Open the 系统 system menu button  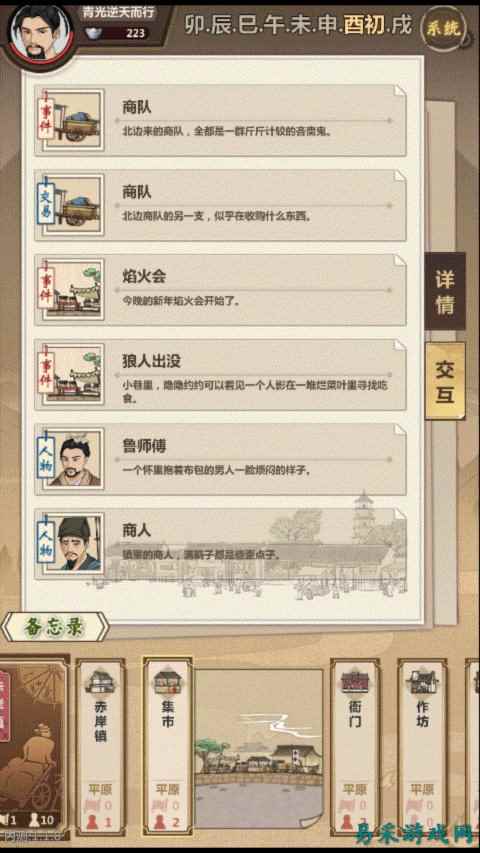[443, 28]
